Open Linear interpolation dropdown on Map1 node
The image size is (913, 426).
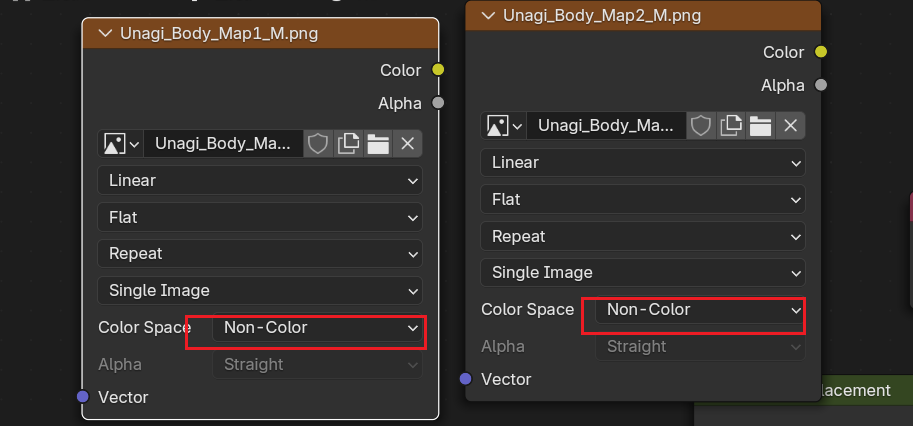[x=260, y=181]
